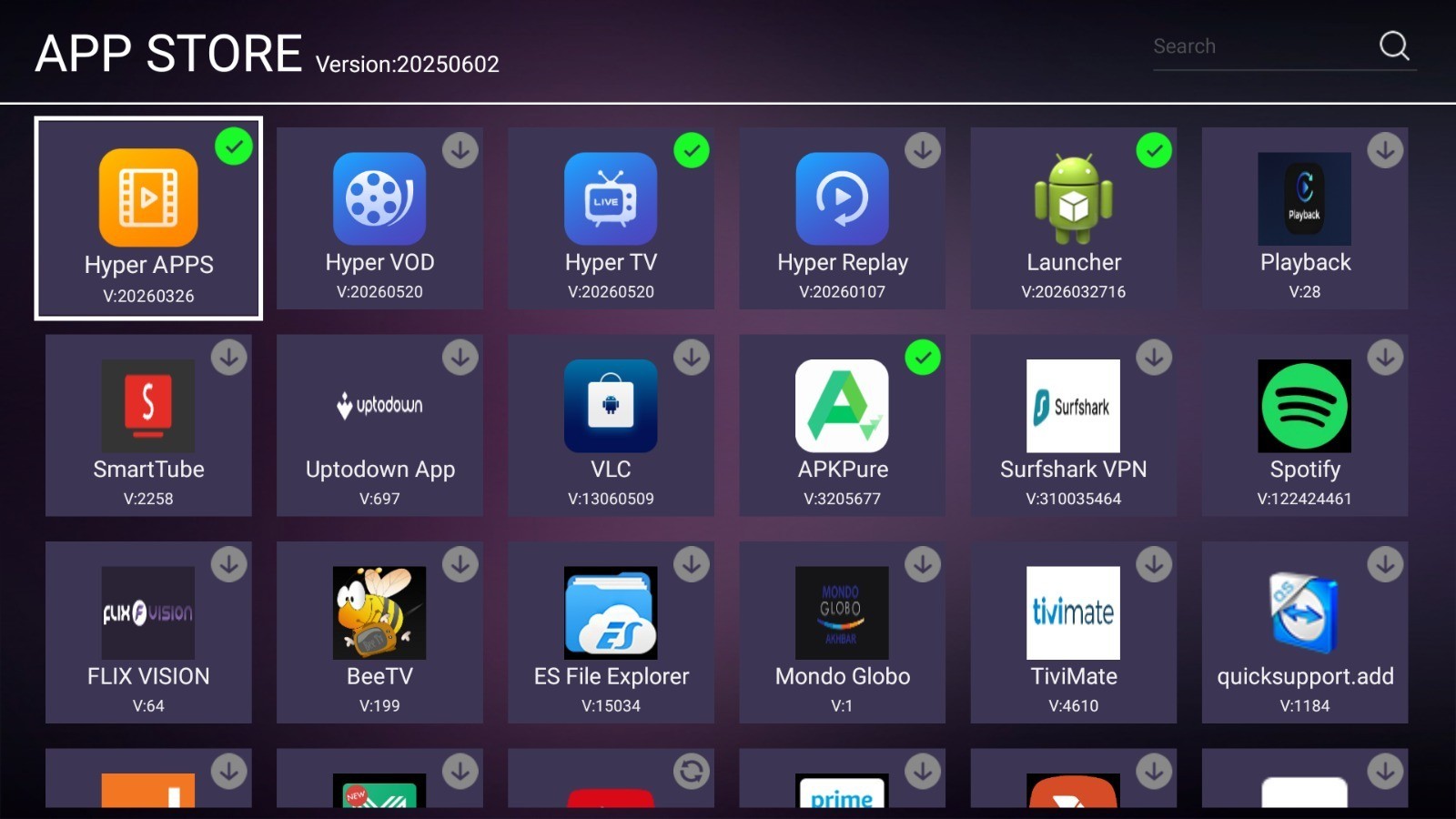Open the Hyper APPS app icon
1456x819 pixels.
click(148, 197)
